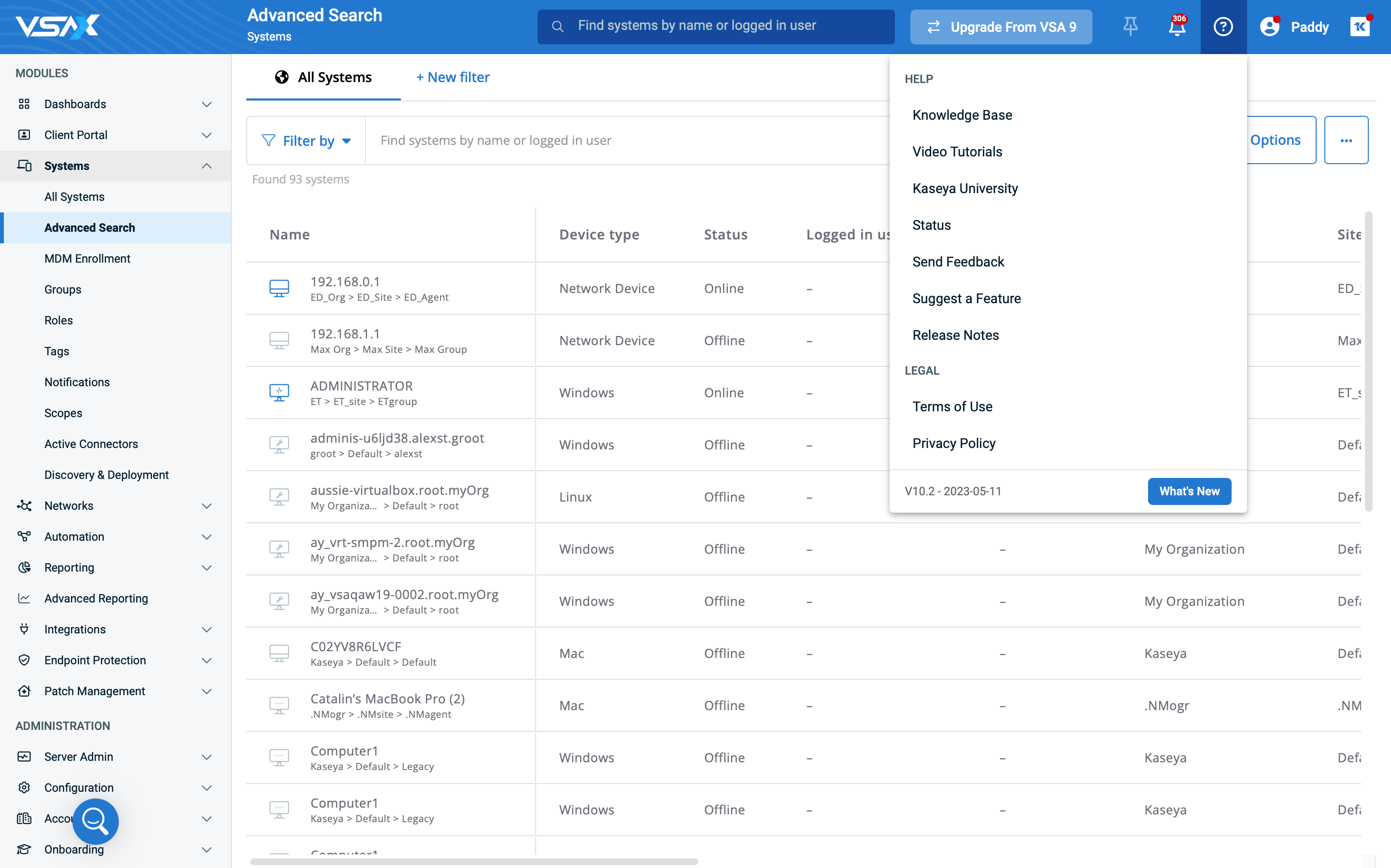The height and width of the screenshot is (868, 1391).
Task: Open Terms of Use legal link
Action: [952, 406]
